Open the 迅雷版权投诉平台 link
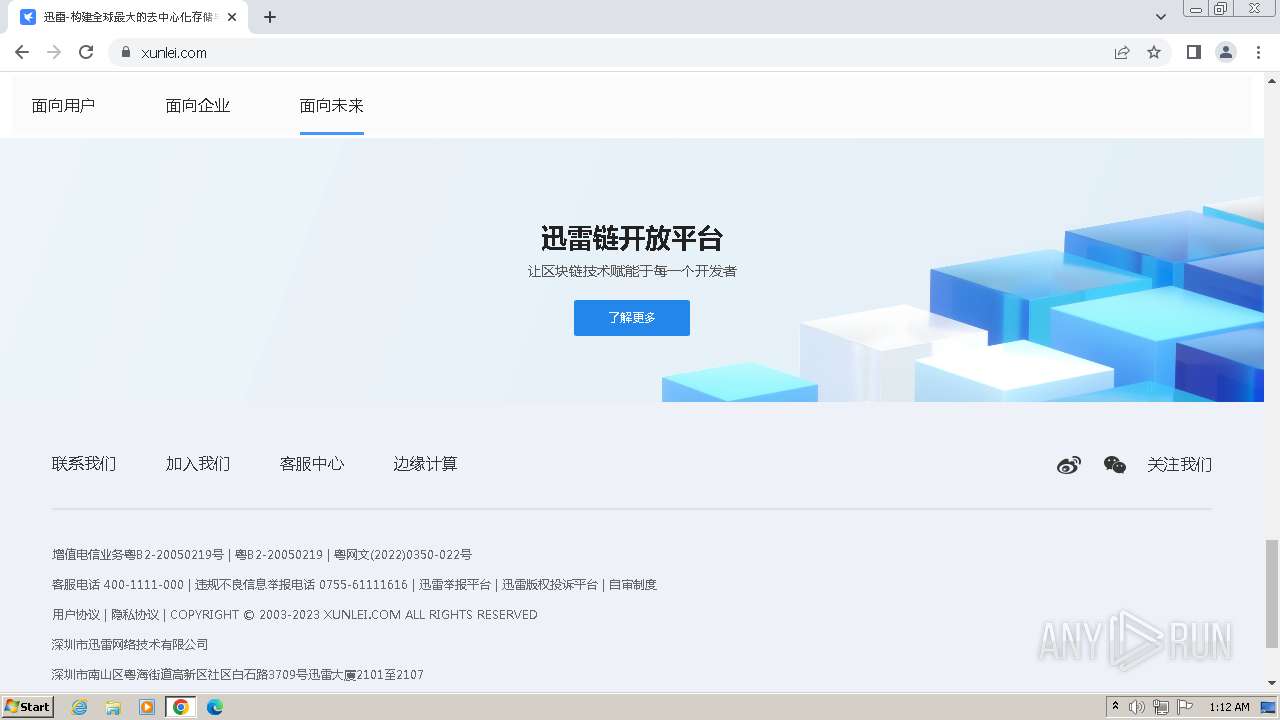 [550, 584]
